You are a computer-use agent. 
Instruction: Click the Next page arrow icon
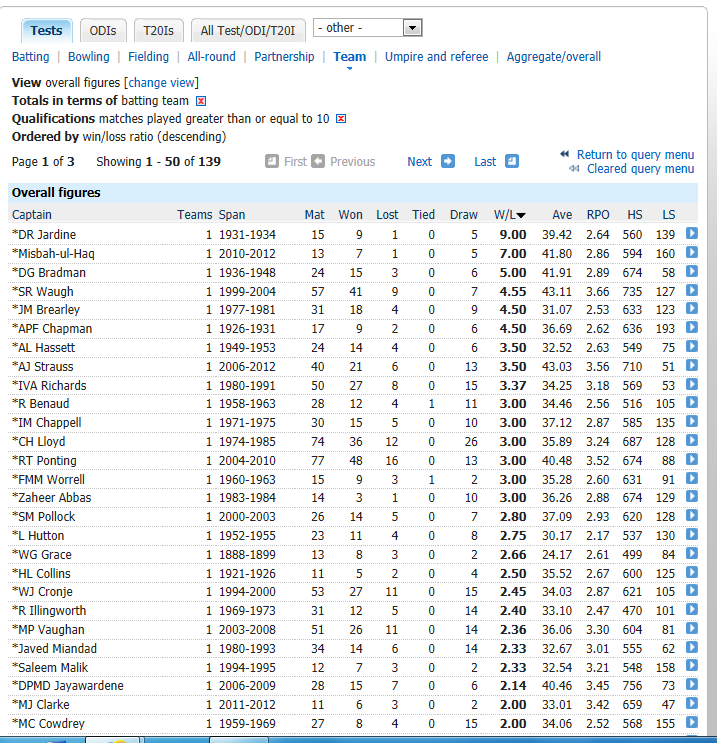point(448,161)
